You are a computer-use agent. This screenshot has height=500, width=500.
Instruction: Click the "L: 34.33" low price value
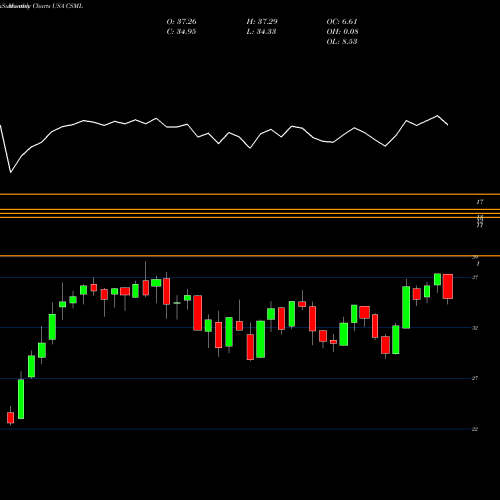pos(261,31)
